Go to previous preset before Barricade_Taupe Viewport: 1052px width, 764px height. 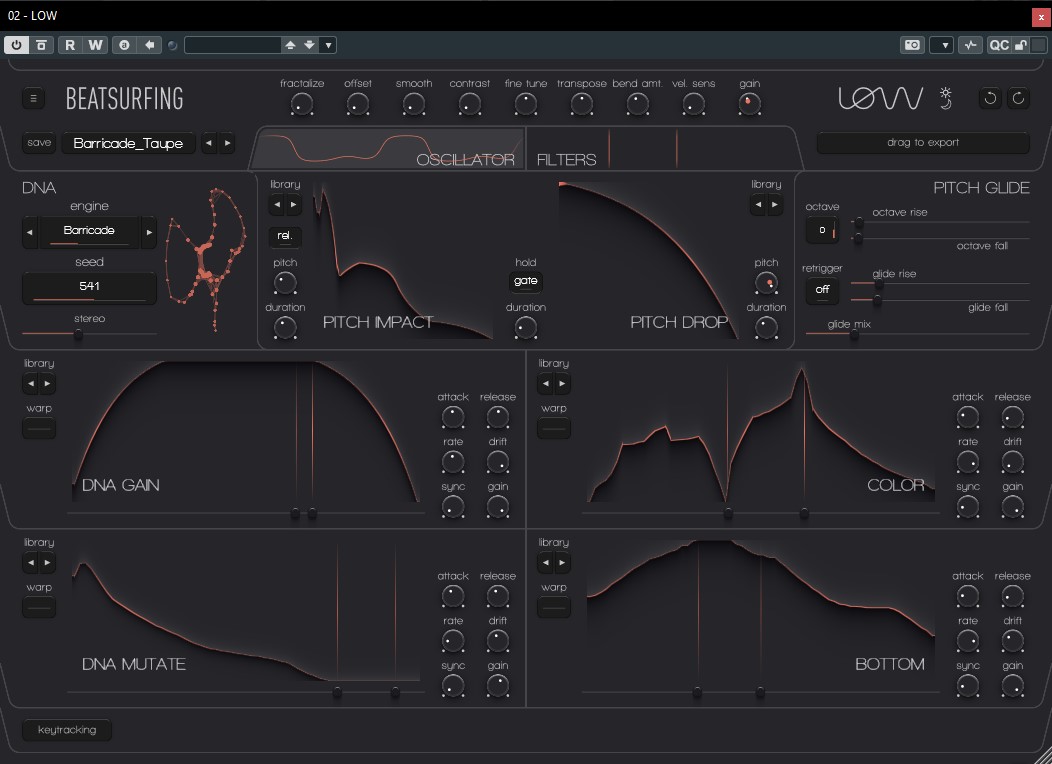209,143
